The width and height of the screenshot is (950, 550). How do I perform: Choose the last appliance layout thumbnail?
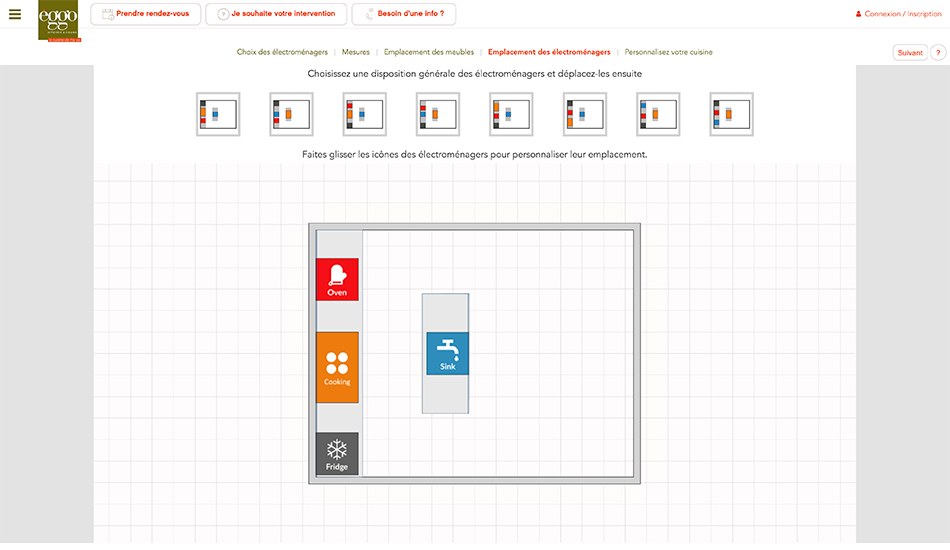coord(731,114)
